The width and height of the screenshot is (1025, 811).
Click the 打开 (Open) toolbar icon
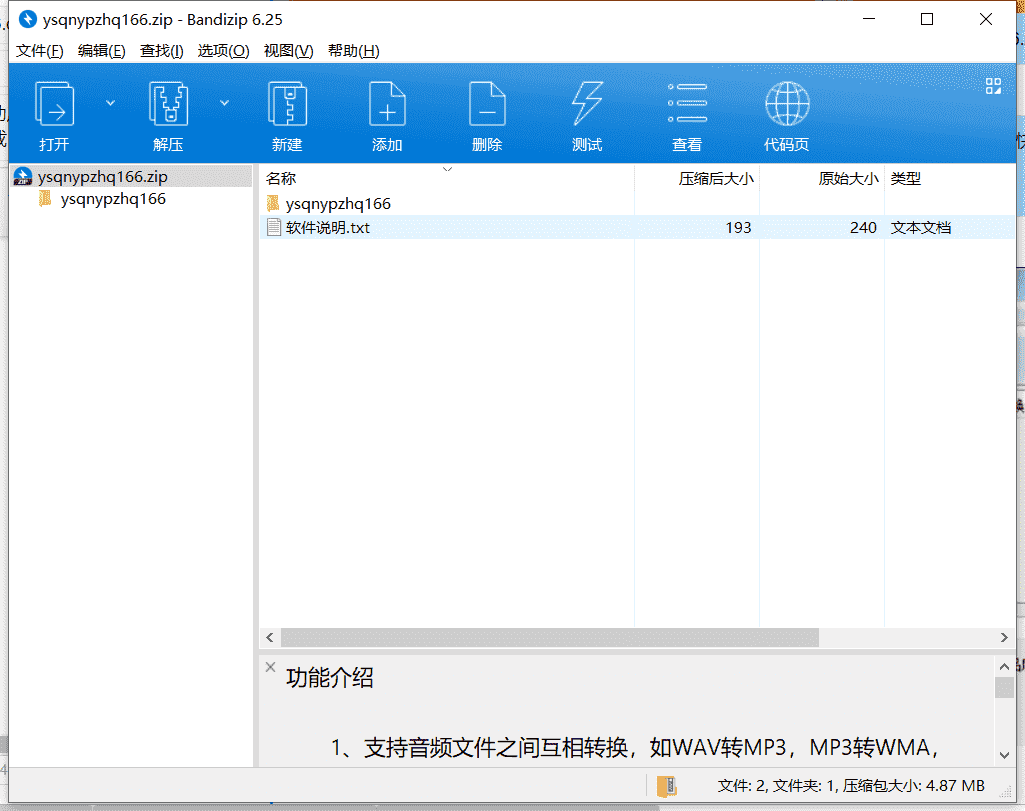(54, 104)
